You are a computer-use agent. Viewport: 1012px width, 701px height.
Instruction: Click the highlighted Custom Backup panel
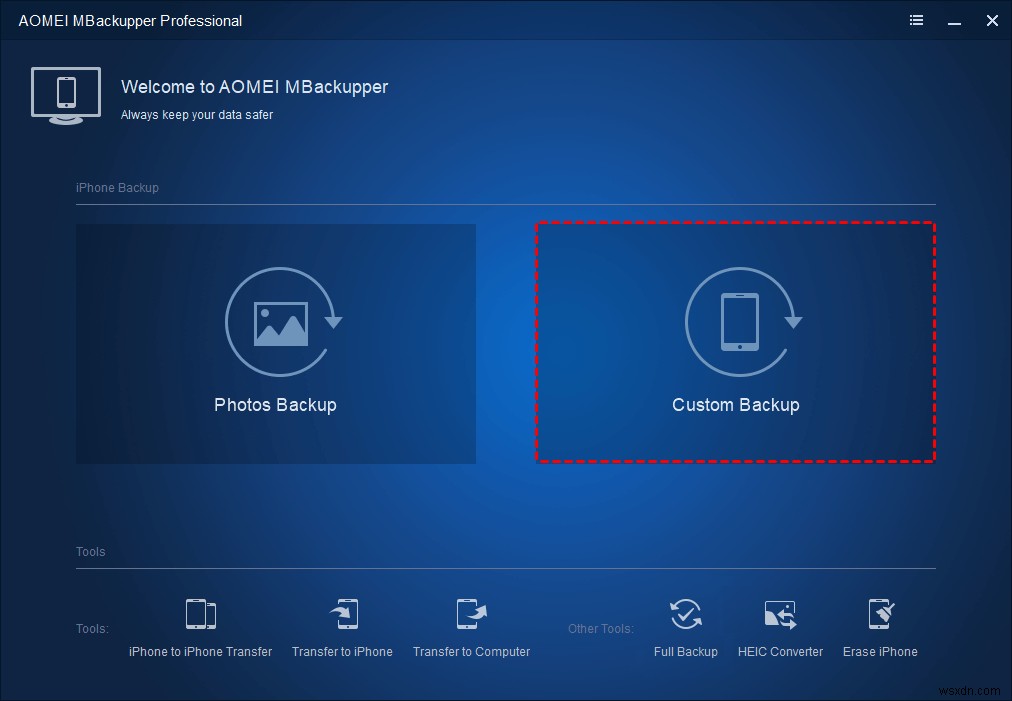click(736, 341)
